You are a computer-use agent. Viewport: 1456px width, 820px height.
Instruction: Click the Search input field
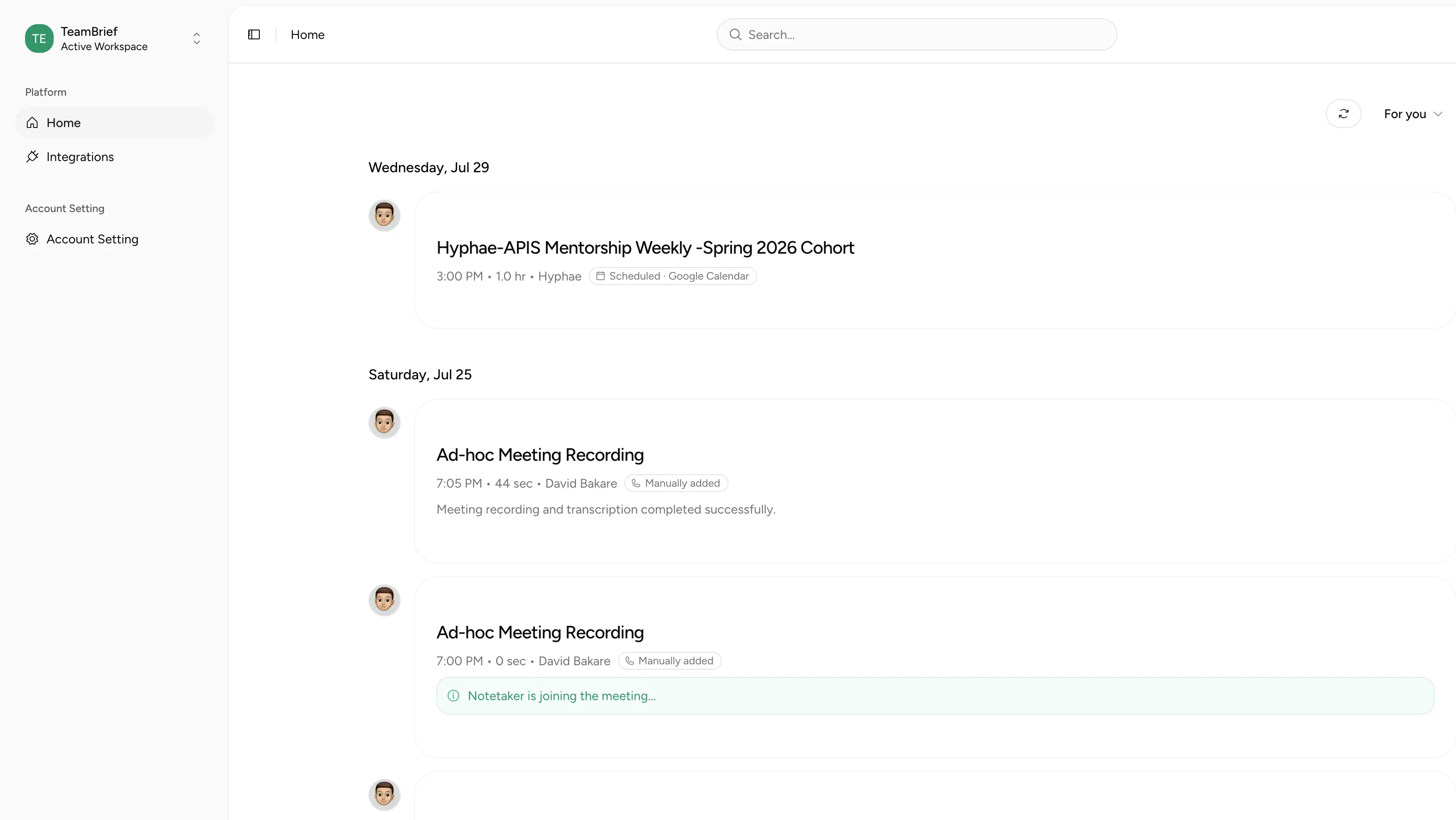(917, 34)
